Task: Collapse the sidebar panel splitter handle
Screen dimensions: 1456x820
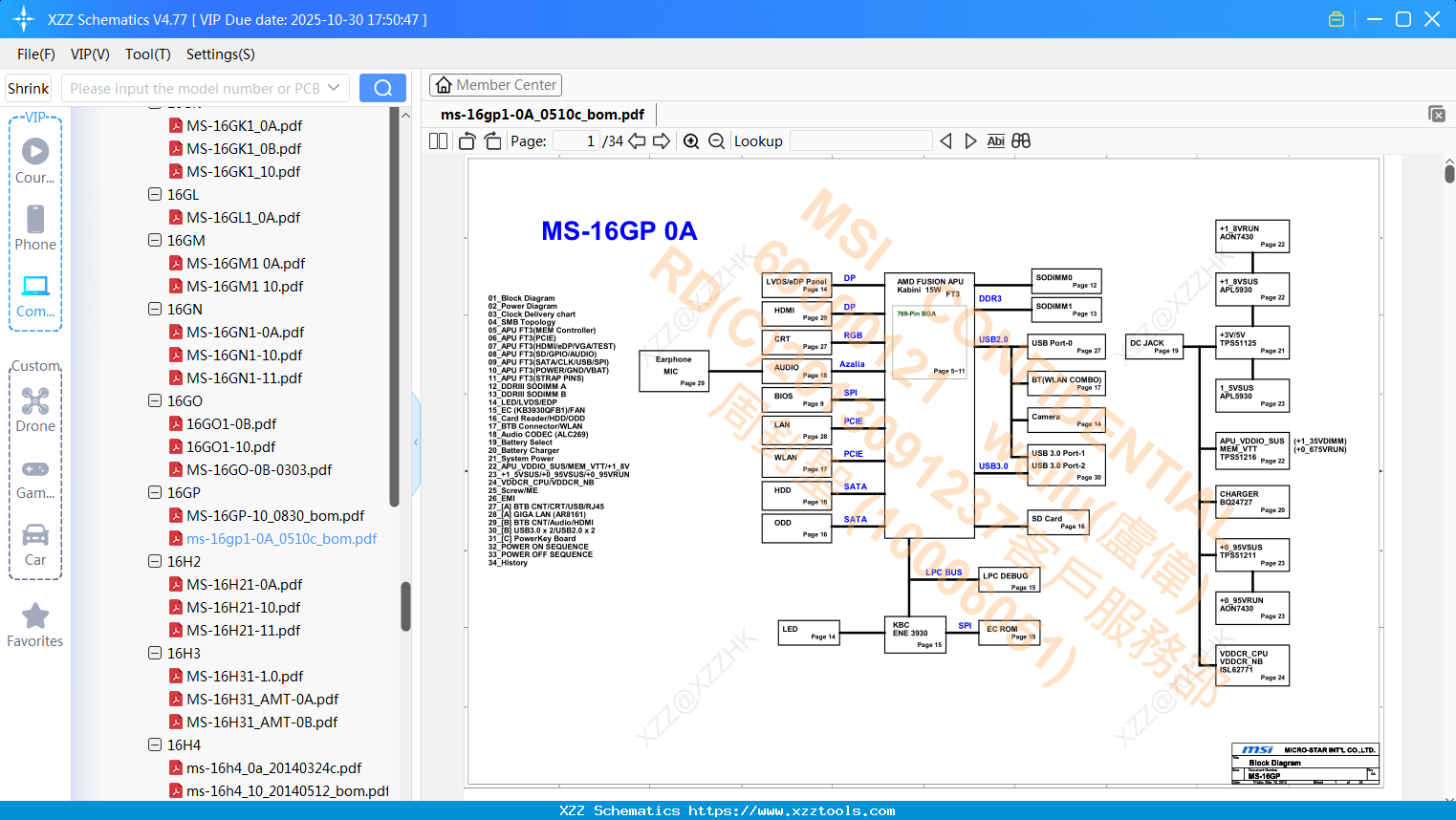Action: pos(416,442)
